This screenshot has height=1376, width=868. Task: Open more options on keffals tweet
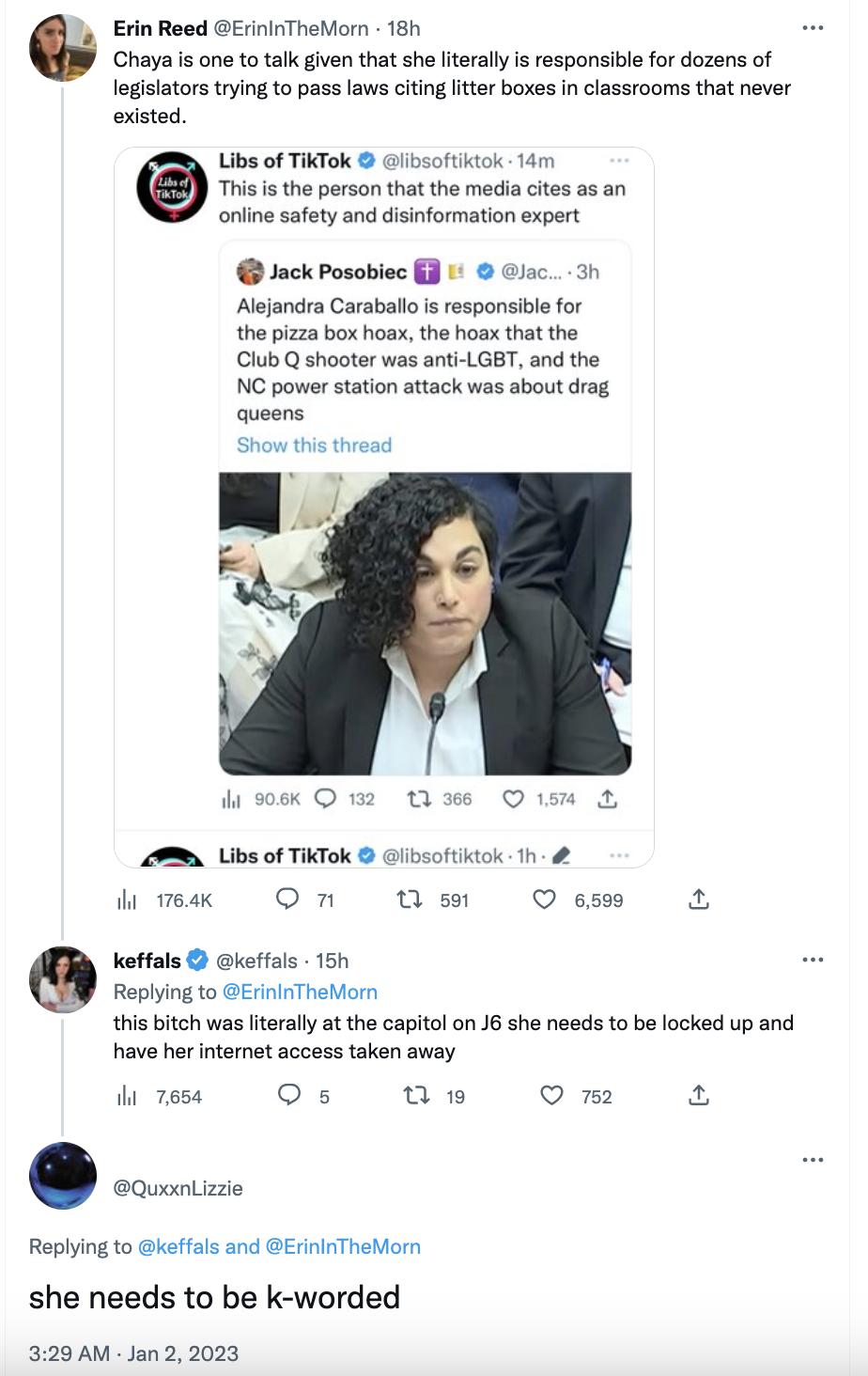point(813,961)
